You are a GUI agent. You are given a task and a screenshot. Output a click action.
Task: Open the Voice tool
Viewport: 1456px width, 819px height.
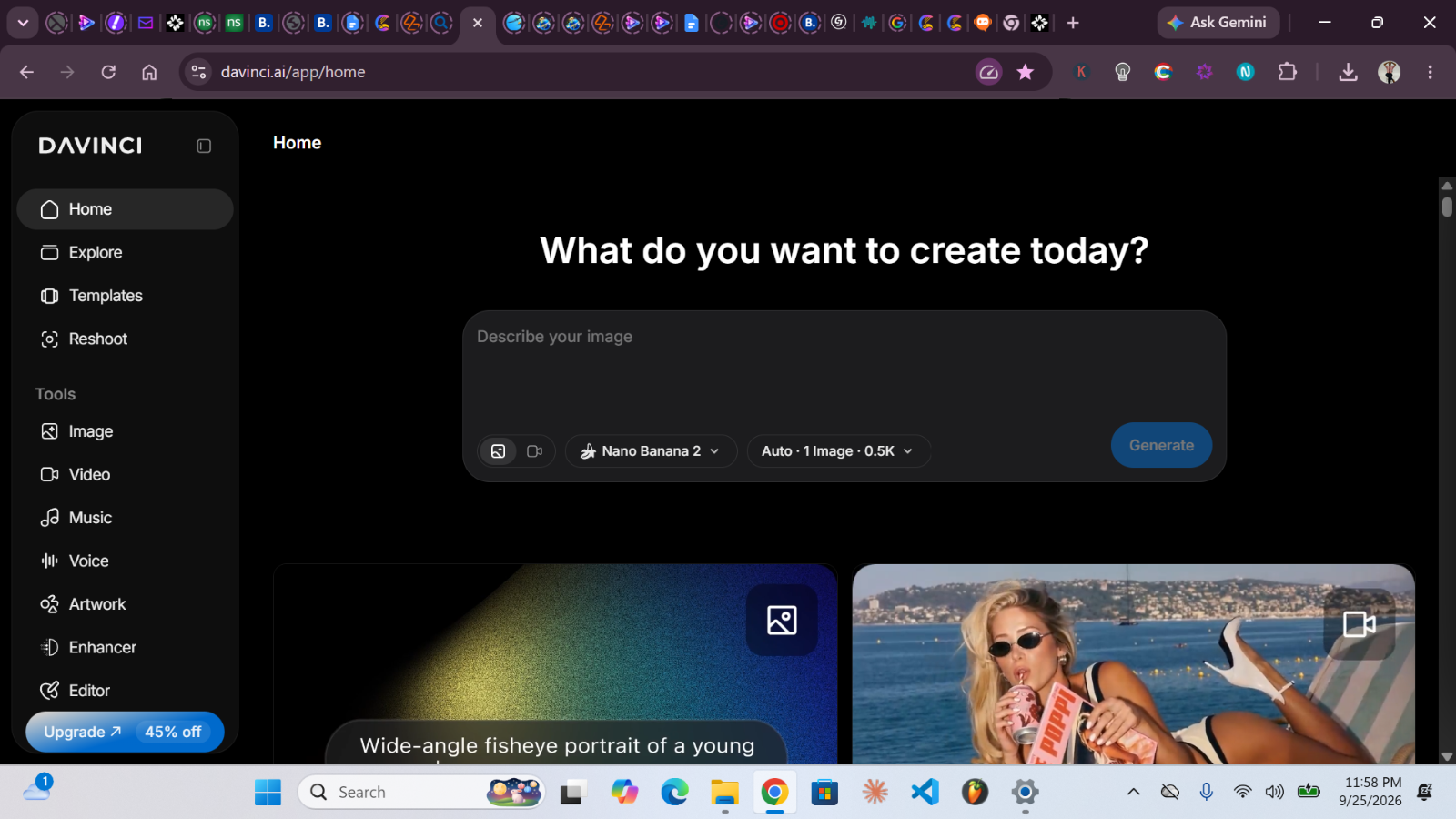(125, 561)
